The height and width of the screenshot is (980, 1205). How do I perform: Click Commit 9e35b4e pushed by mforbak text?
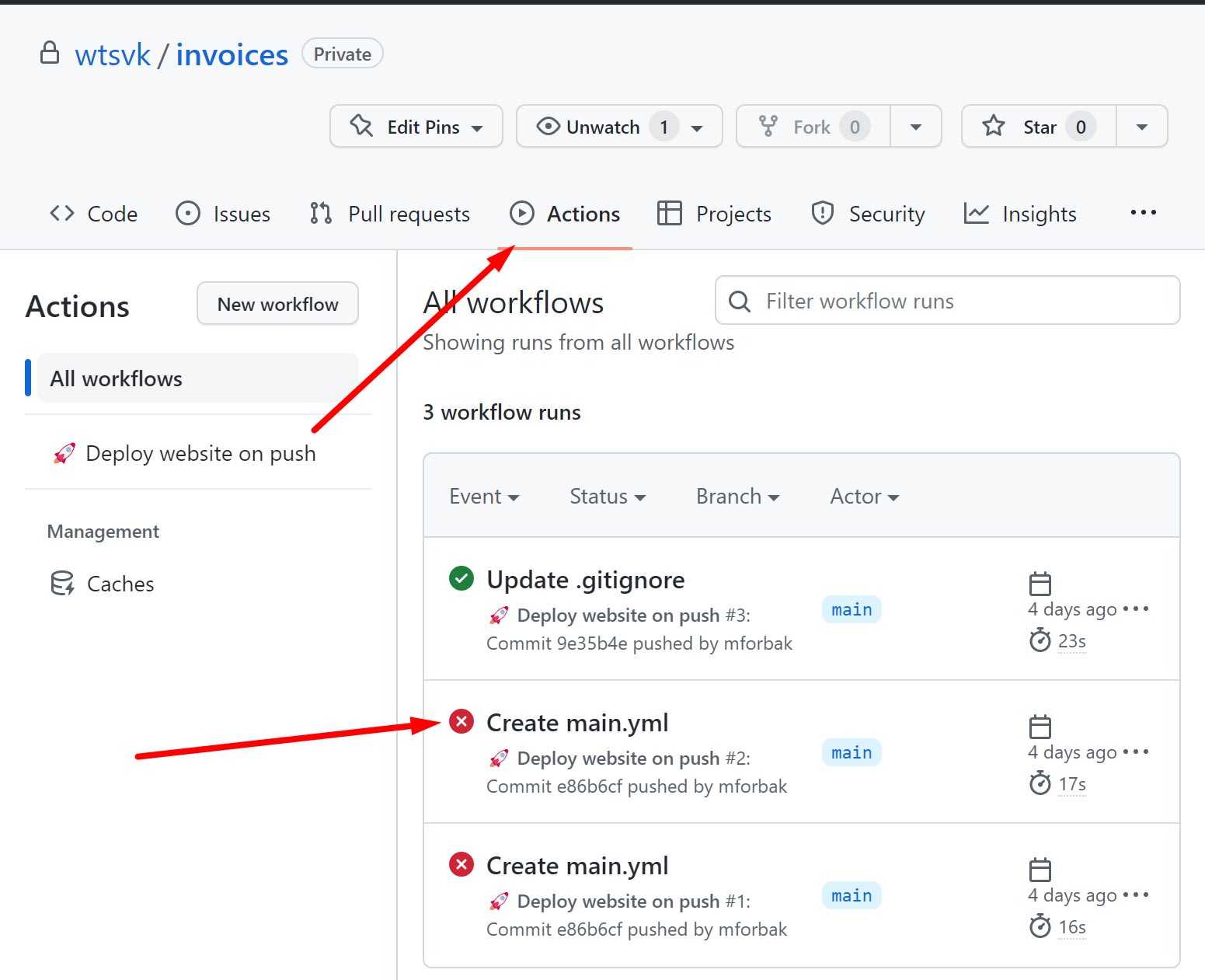[x=639, y=643]
